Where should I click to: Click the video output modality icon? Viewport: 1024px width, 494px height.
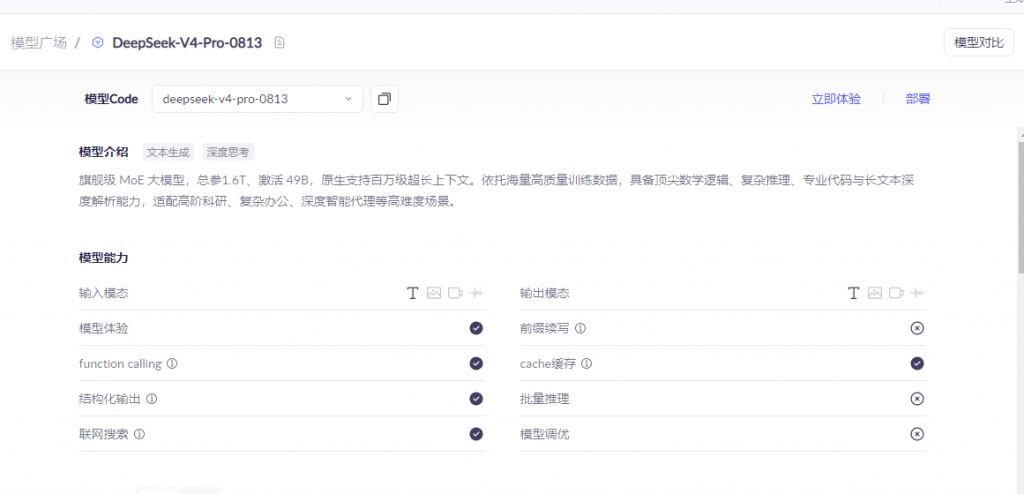click(896, 293)
